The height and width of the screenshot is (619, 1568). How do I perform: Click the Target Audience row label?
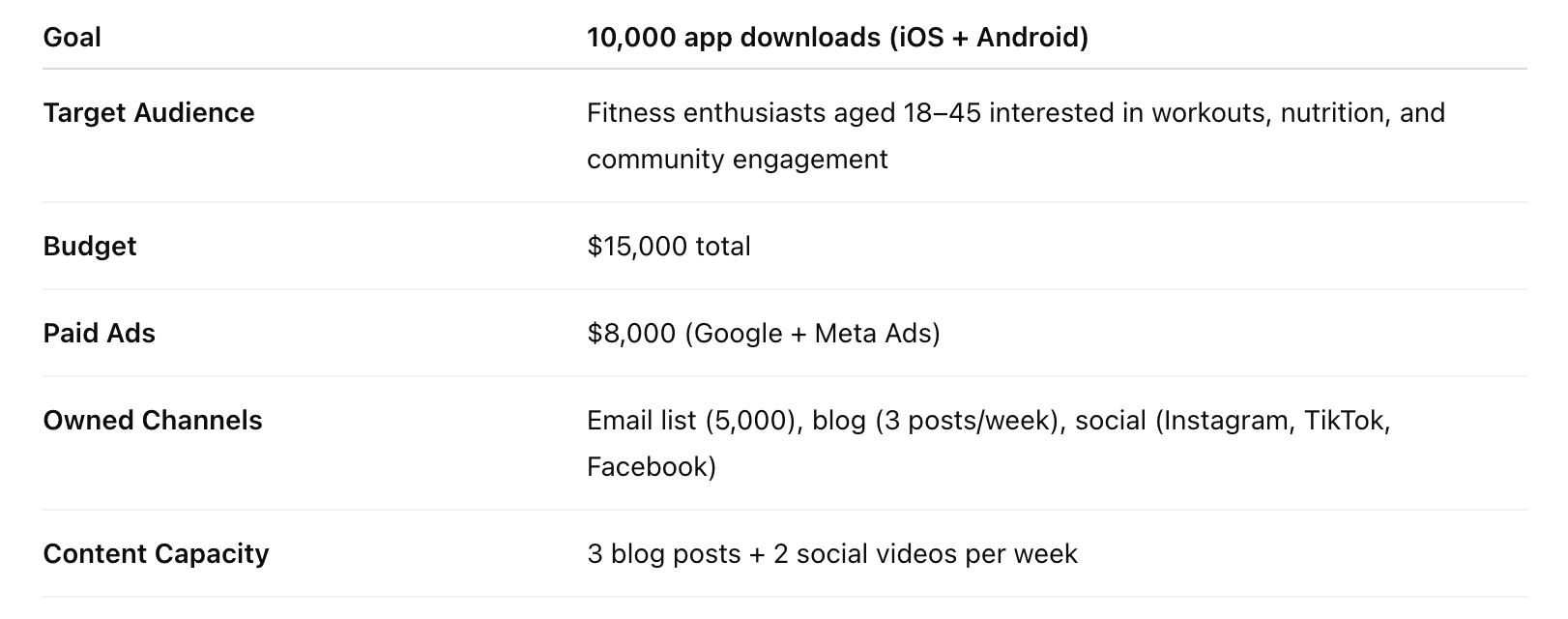pos(149,113)
